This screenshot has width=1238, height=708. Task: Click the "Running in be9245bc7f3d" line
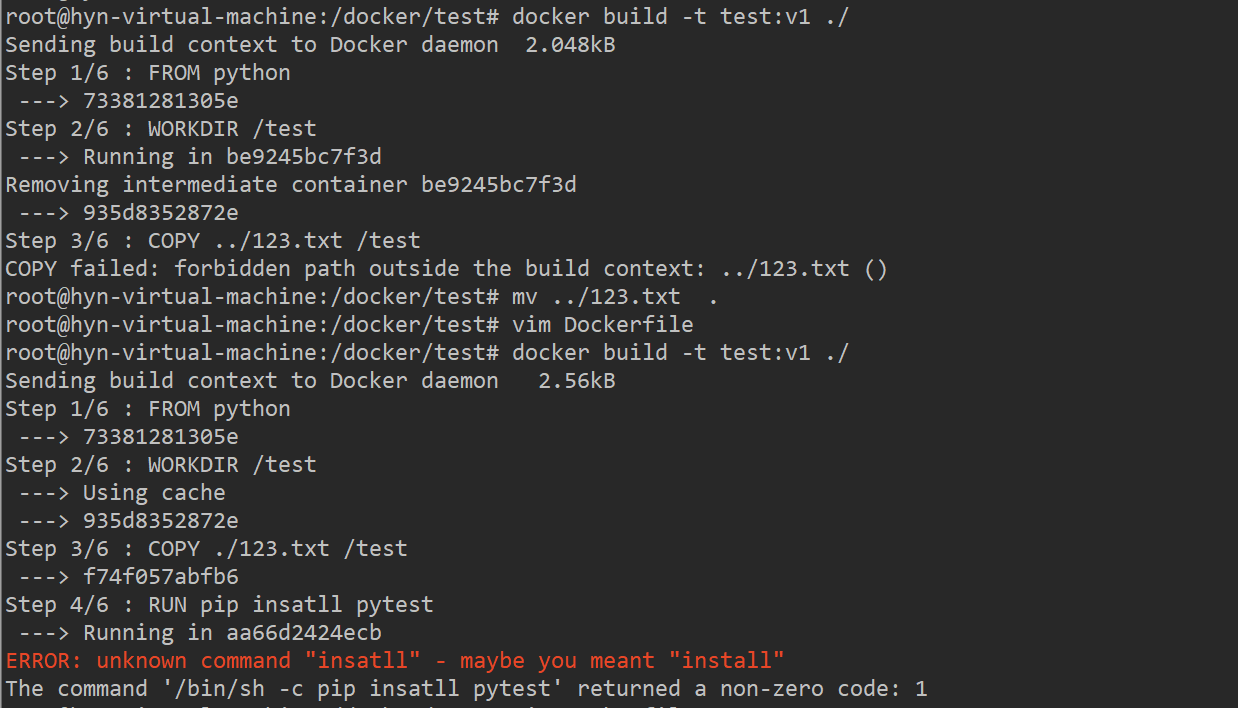[x=231, y=157]
